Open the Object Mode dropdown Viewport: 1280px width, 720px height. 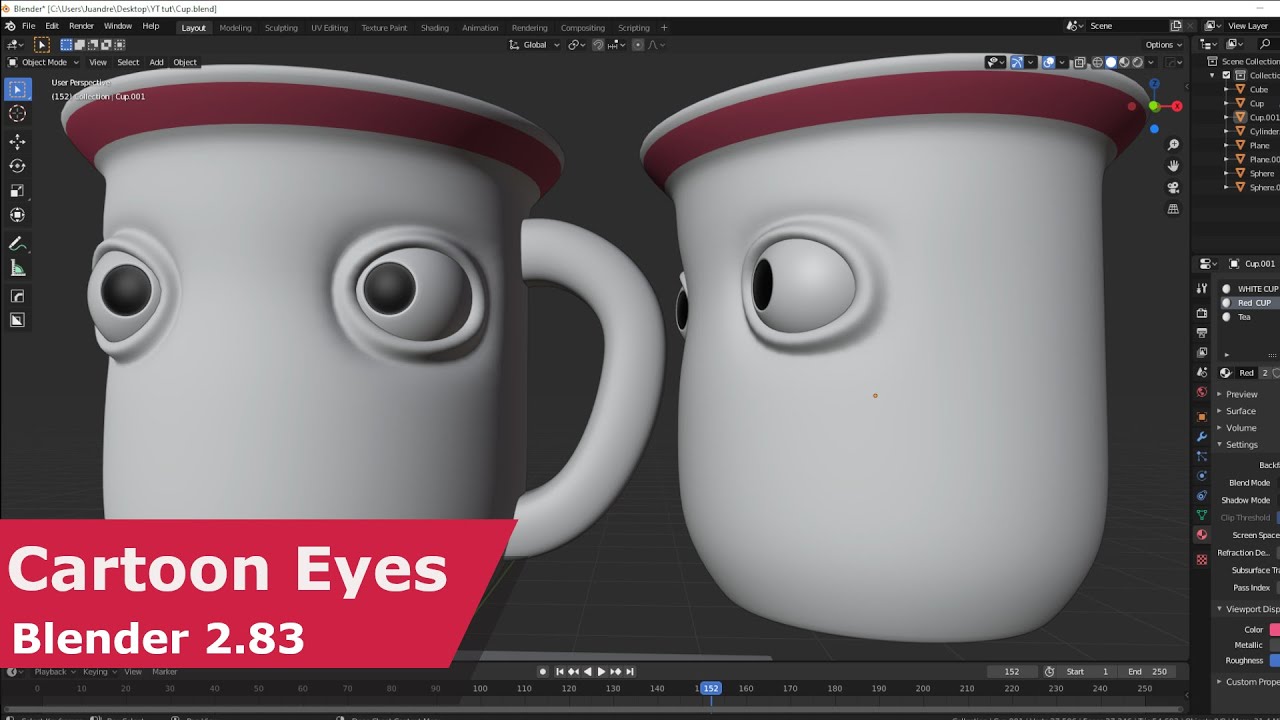point(44,62)
